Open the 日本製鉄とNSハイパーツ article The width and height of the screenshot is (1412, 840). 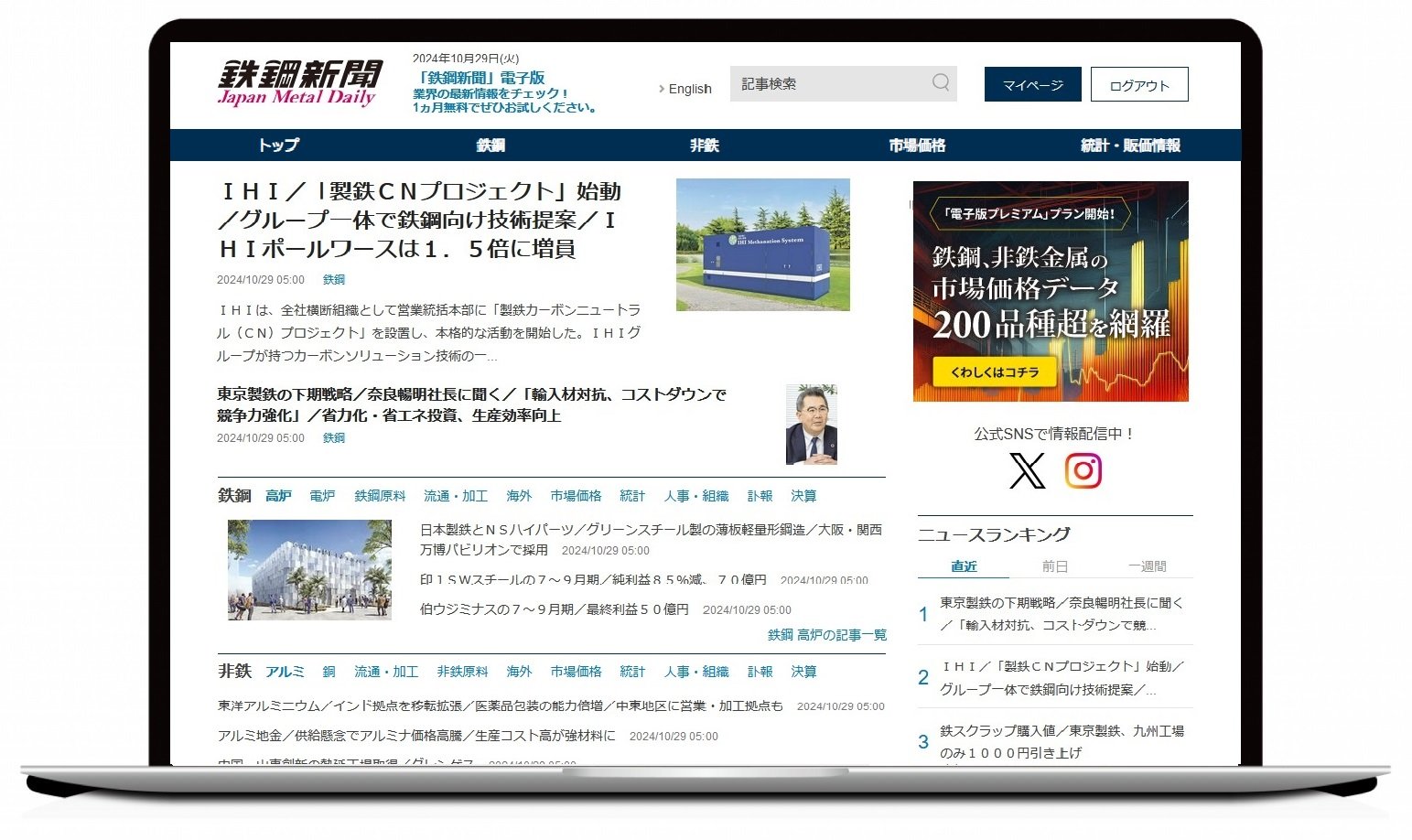(651, 540)
